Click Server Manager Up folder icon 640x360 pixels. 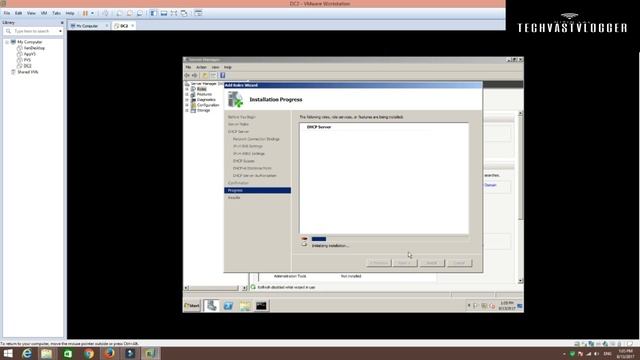click(x=205, y=76)
